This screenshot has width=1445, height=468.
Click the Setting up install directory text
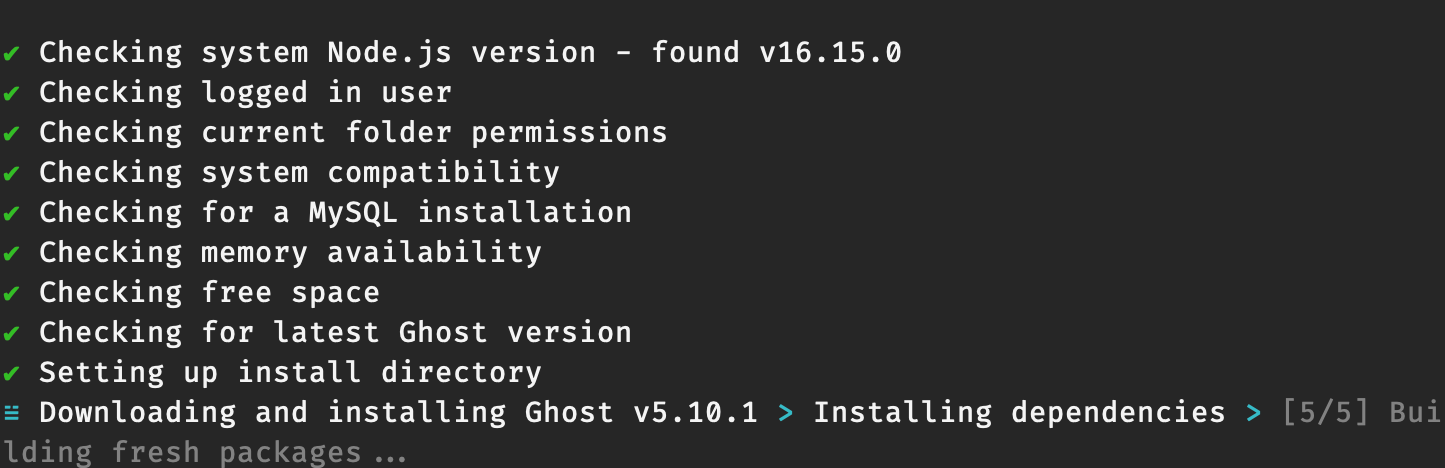(290, 372)
